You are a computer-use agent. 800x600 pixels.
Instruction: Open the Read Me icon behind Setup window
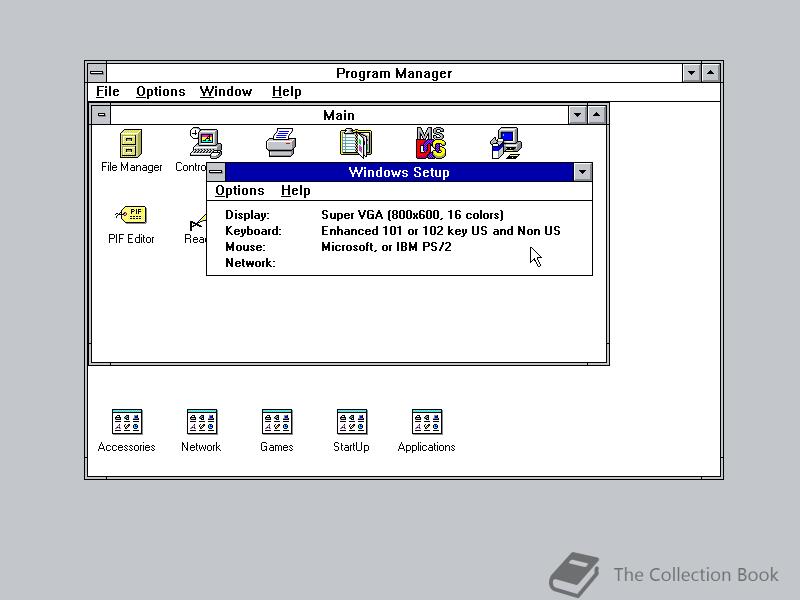click(x=198, y=223)
